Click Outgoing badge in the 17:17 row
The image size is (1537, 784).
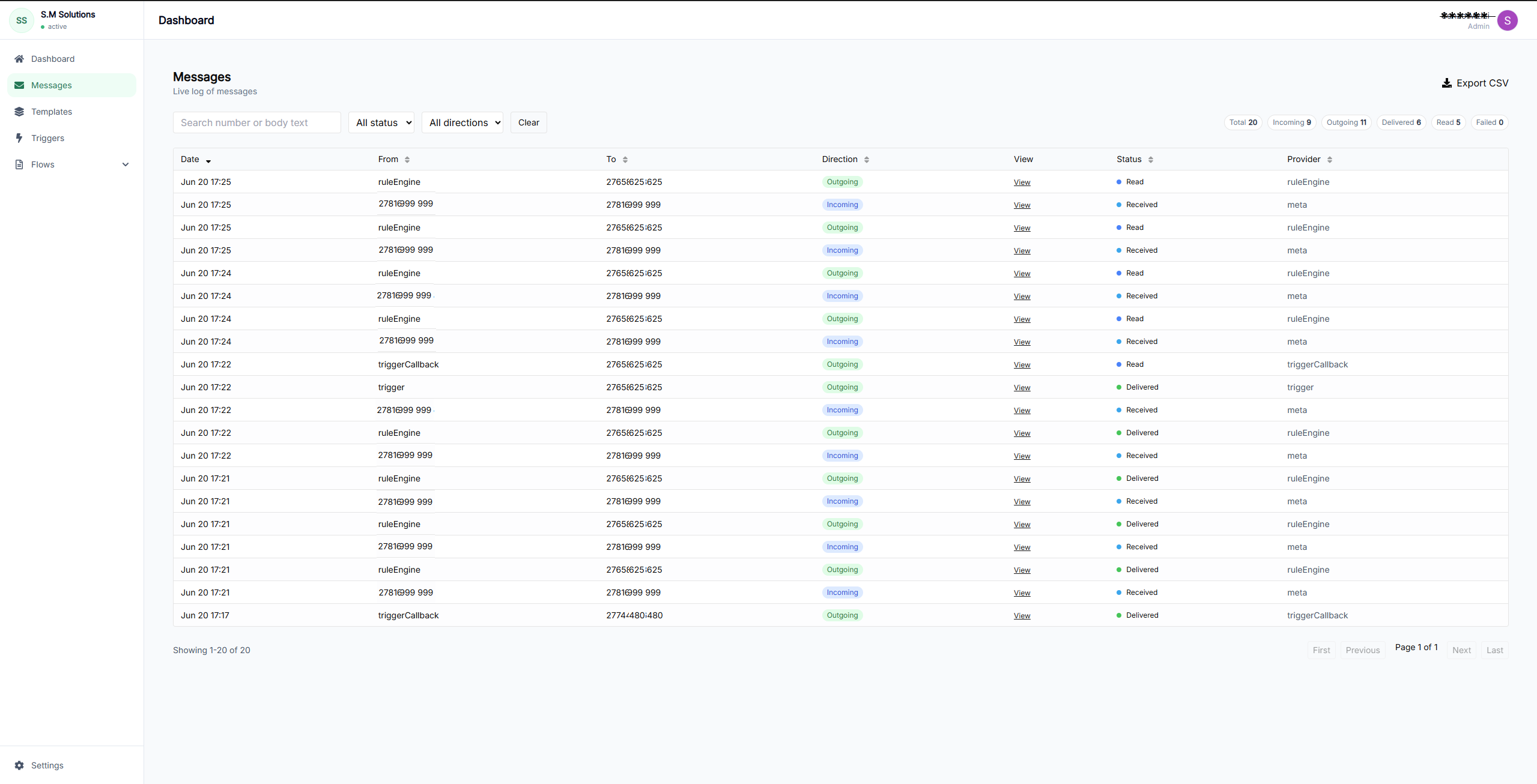pos(842,615)
